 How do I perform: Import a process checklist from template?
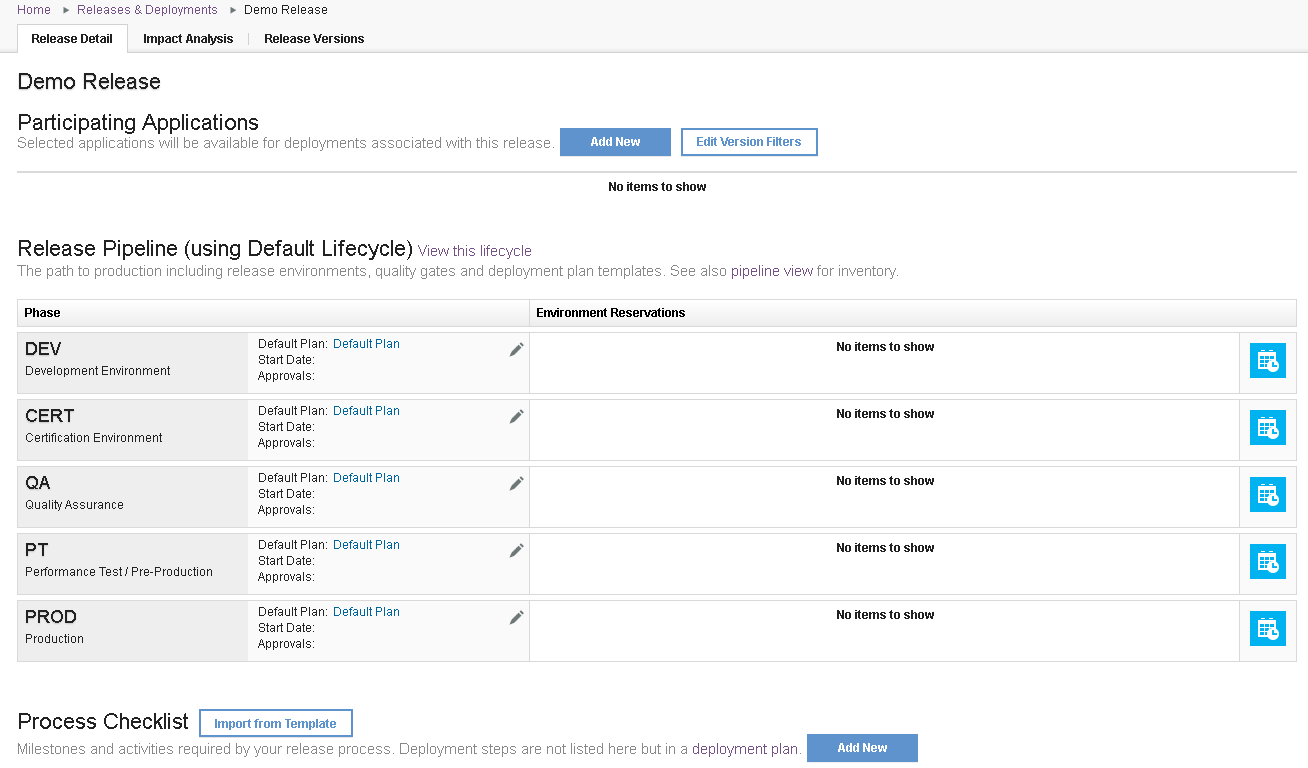click(x=275, y=722)
